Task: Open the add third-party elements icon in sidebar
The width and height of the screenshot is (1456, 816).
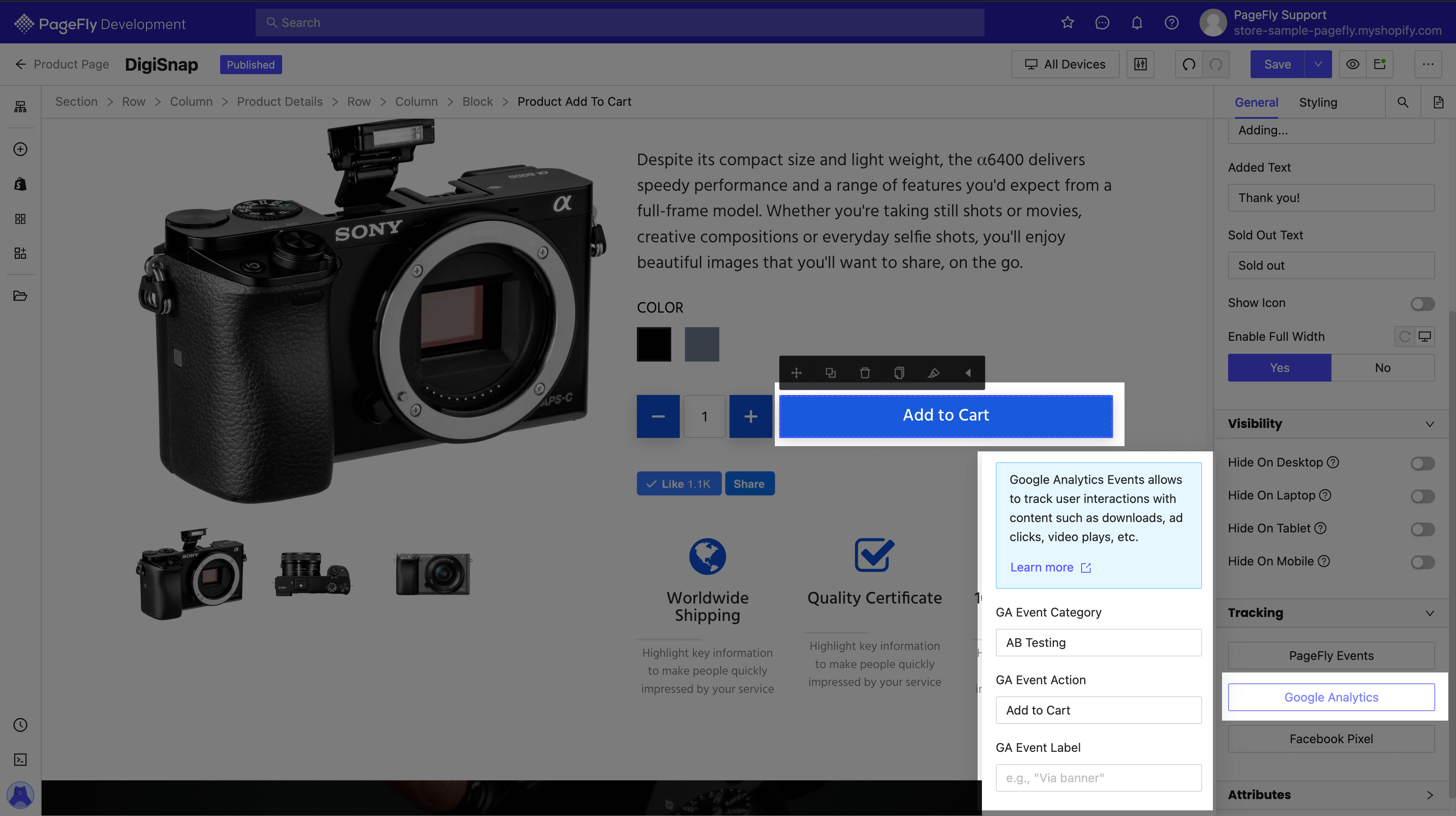Action: (20, 253)
